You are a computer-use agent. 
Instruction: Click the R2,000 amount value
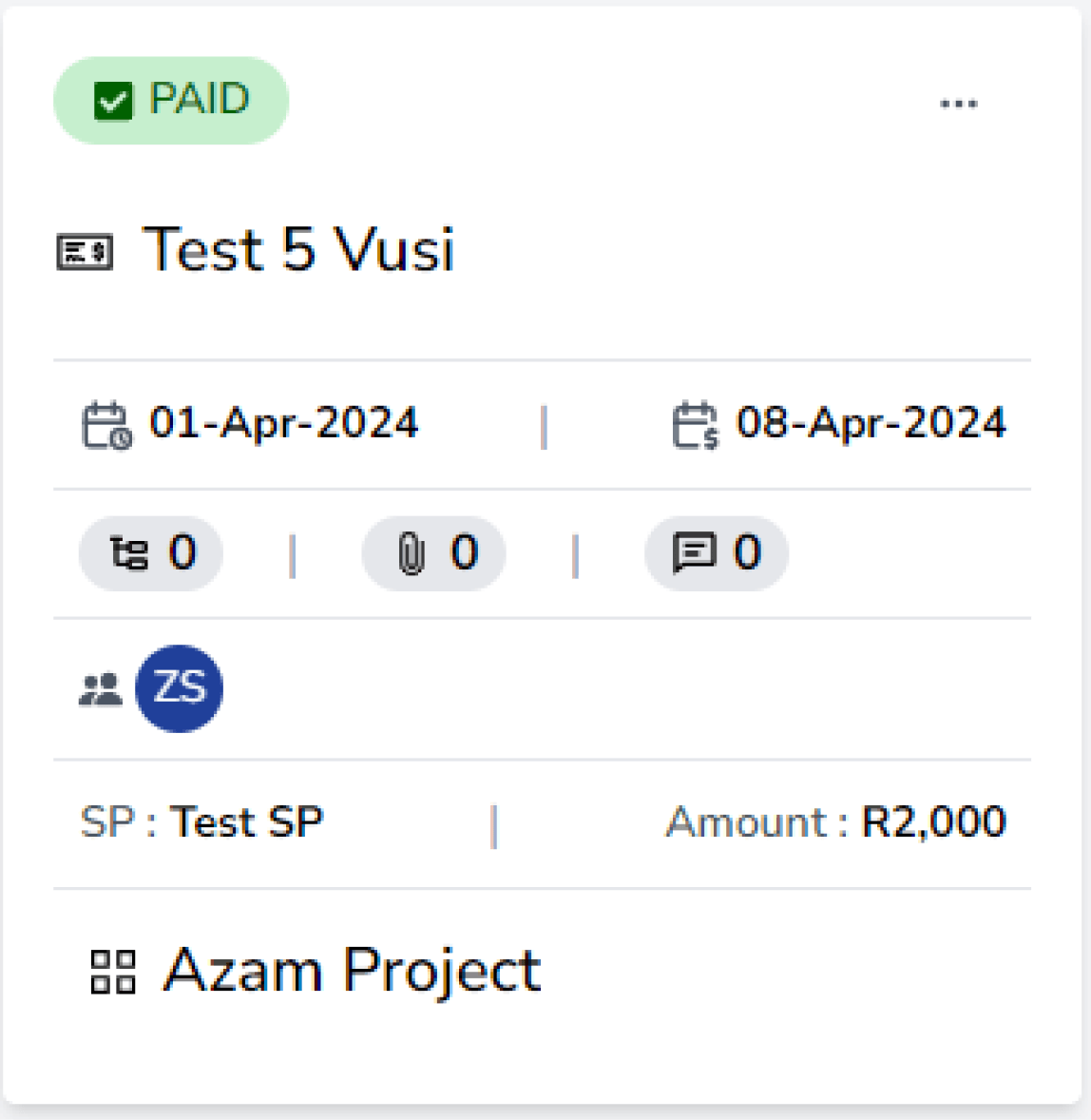[933, 822]
